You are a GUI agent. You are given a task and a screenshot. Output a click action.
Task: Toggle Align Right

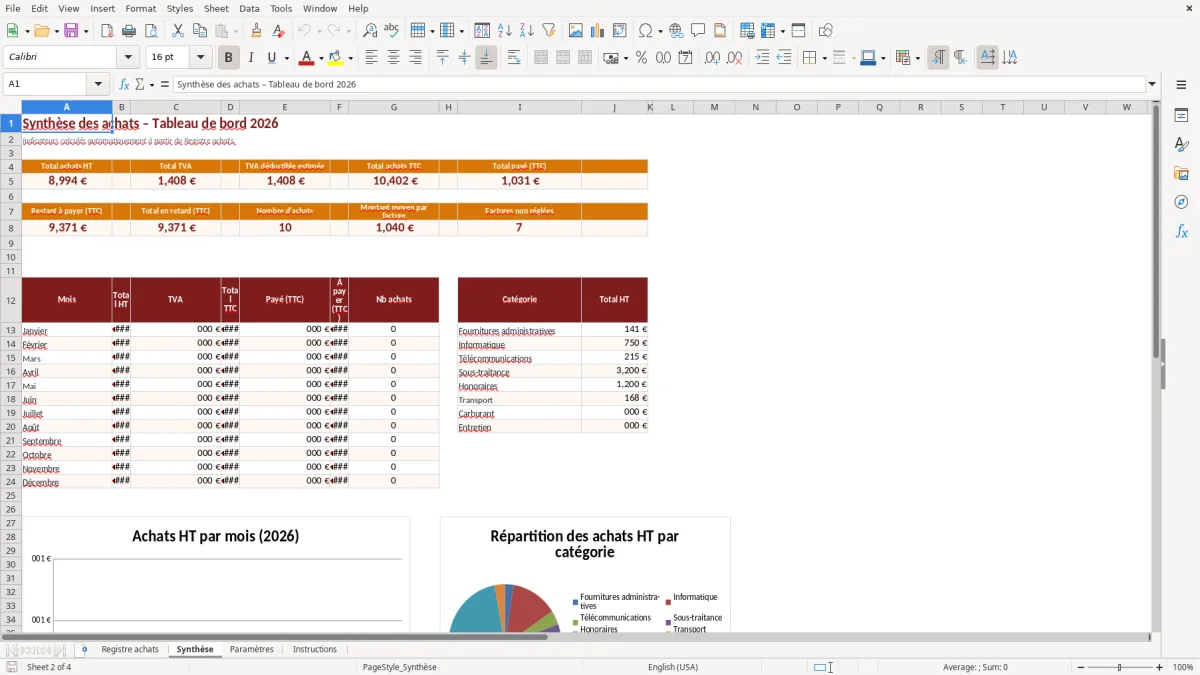(415, 58)
